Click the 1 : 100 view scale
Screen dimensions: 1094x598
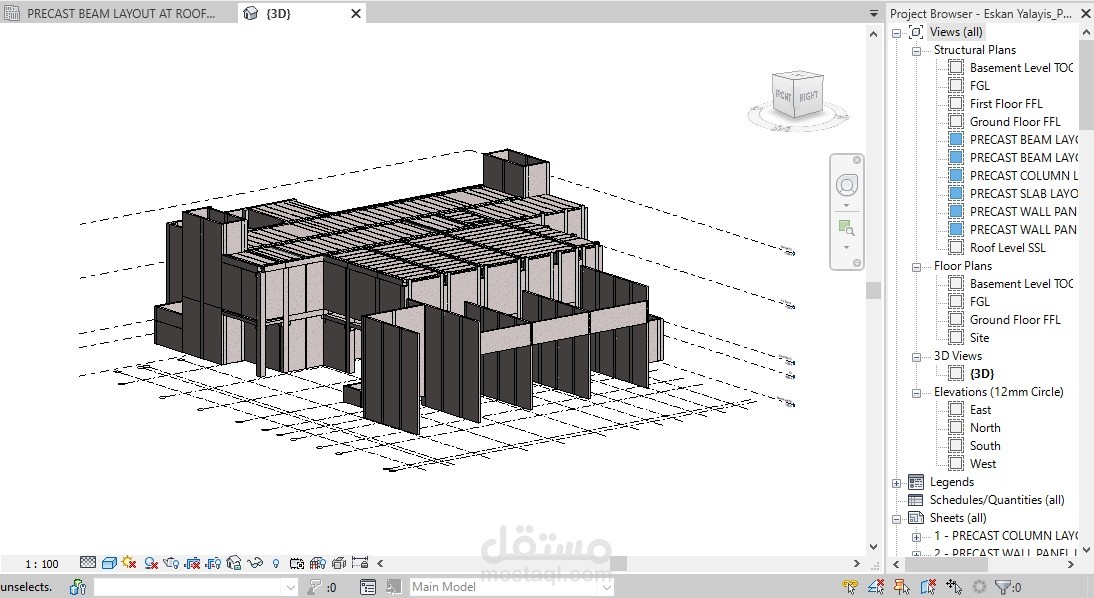42,564
